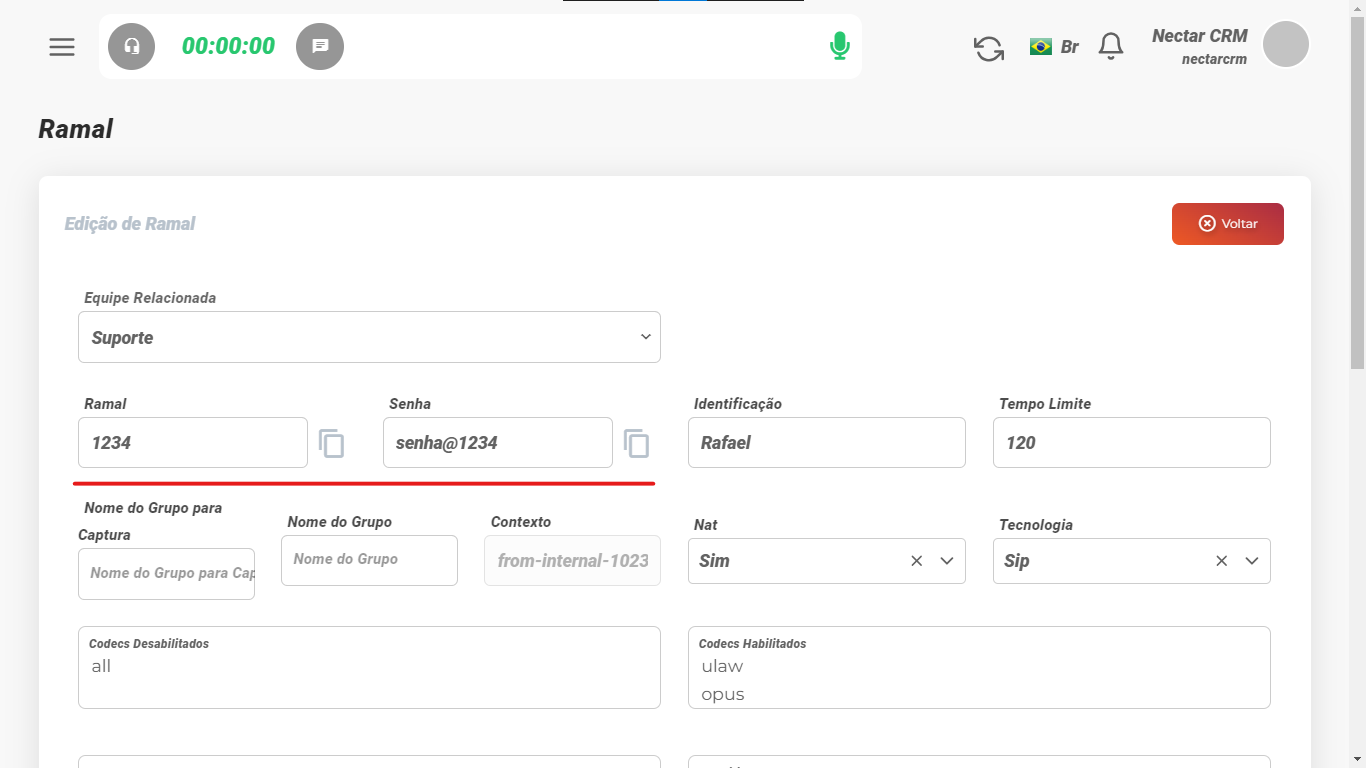Clear the Tecnologia selection with X
This screenshot has width=1366, height=768.
1222,561
